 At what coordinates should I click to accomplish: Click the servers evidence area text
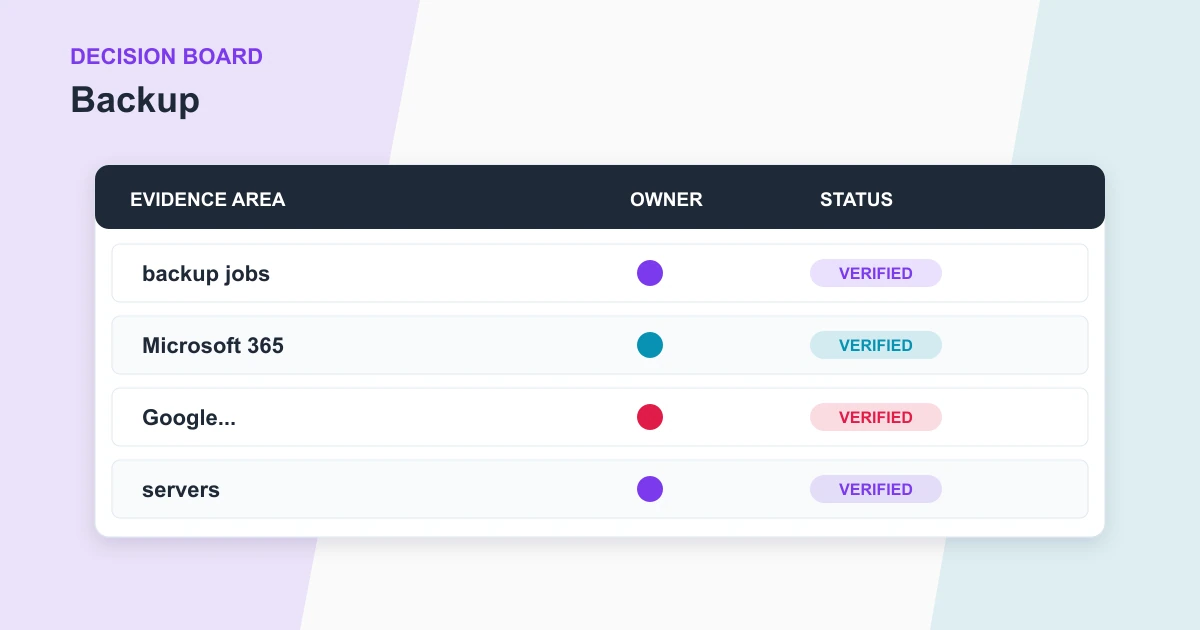point(181,490)
